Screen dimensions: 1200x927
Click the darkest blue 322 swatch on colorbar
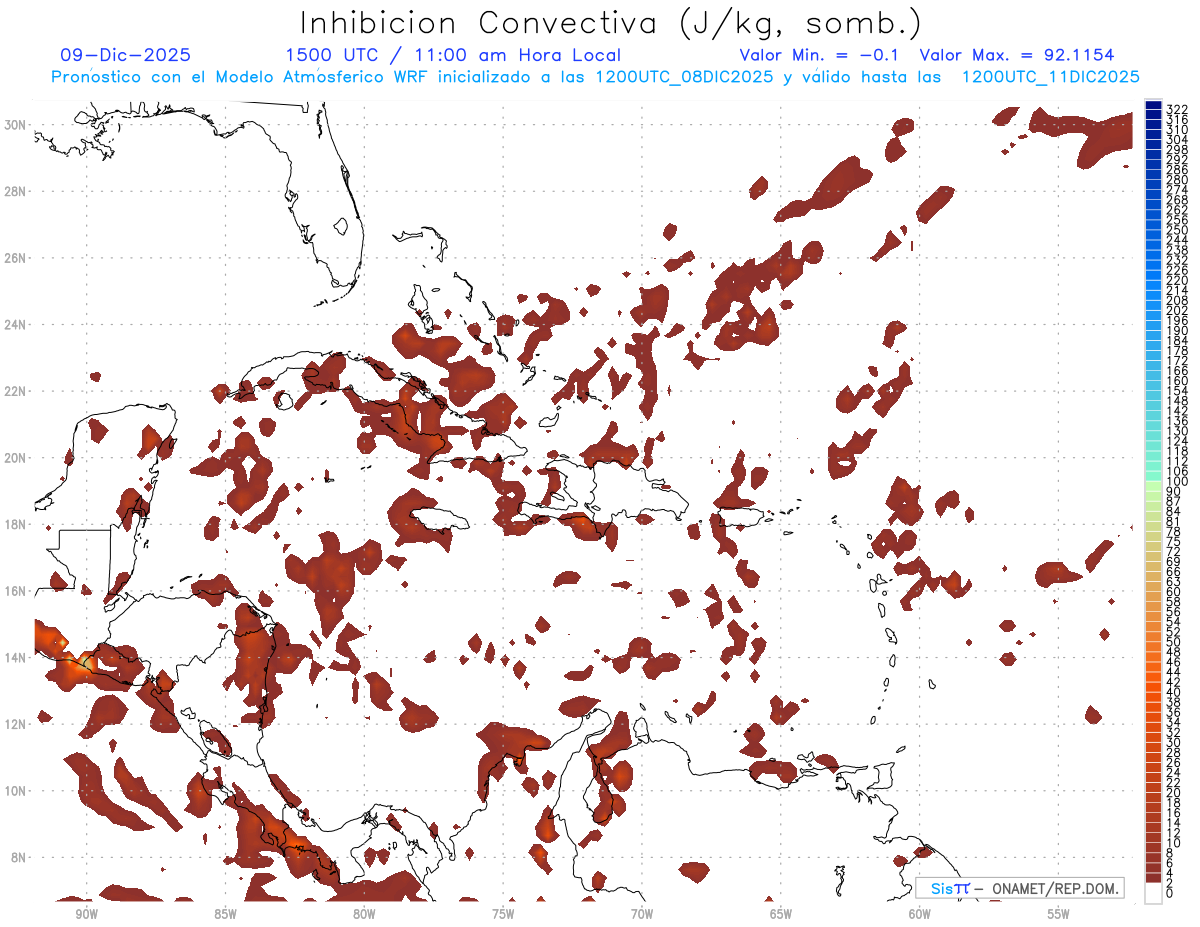coord(1153,106)
